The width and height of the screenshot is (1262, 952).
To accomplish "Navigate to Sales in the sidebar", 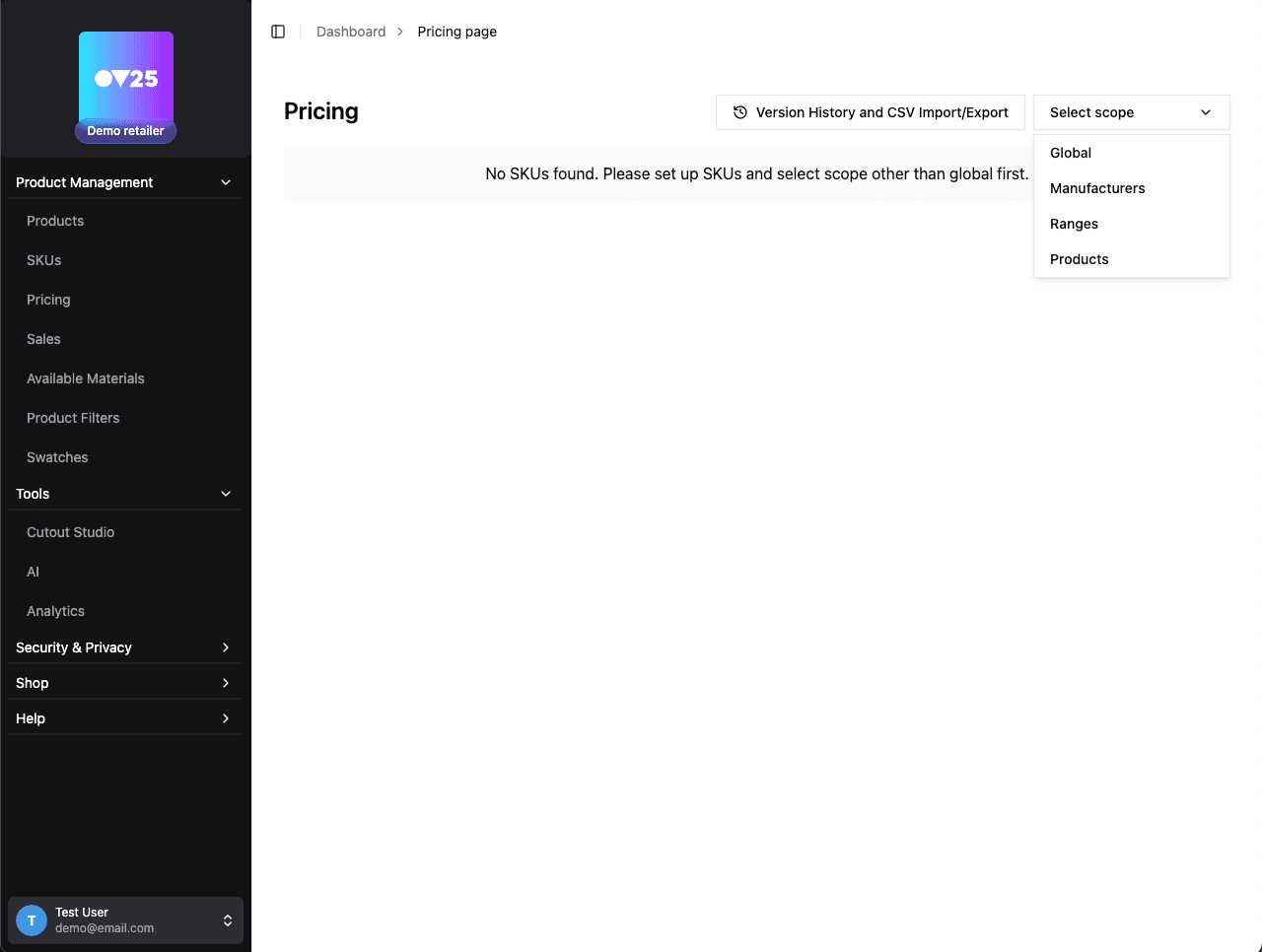I will (43, 339).
